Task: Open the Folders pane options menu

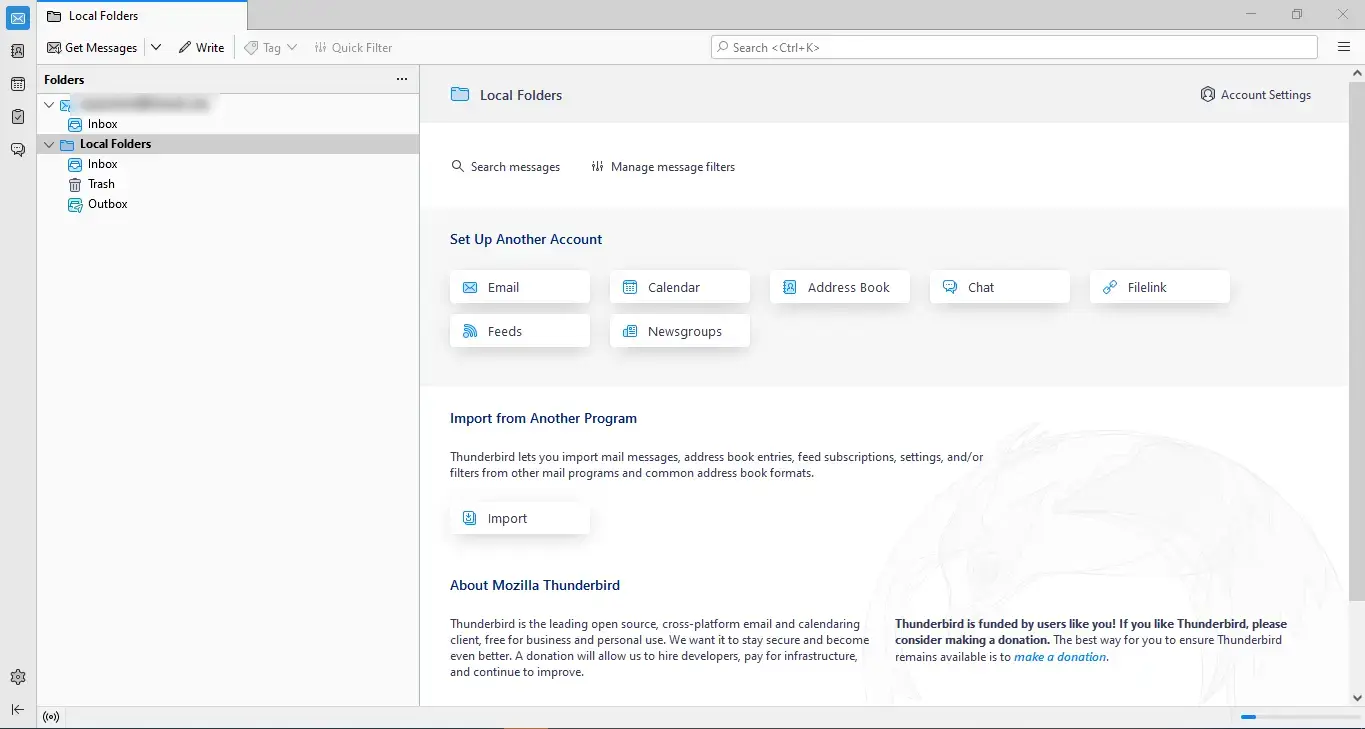Action: coord(402,79)
